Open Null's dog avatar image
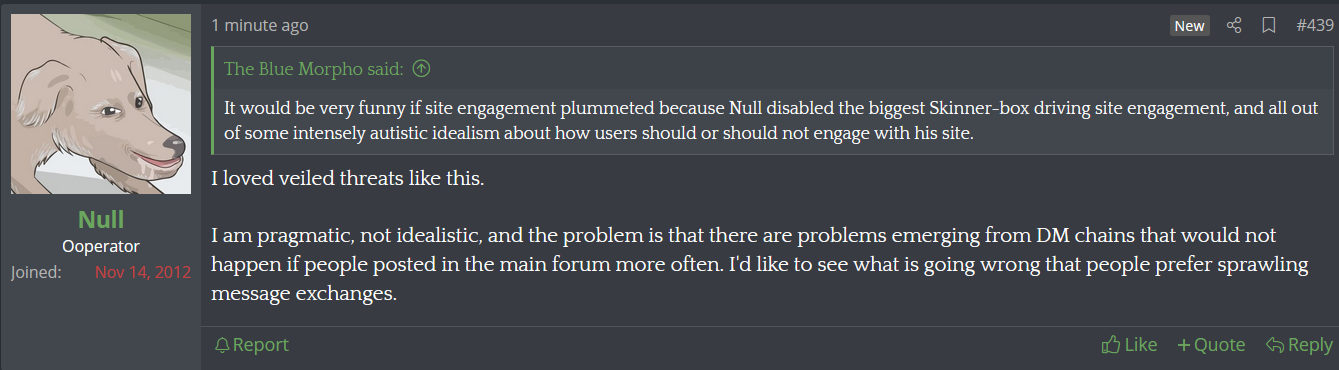The height and width of the screenshot is (370, 1339). (101, 104)
